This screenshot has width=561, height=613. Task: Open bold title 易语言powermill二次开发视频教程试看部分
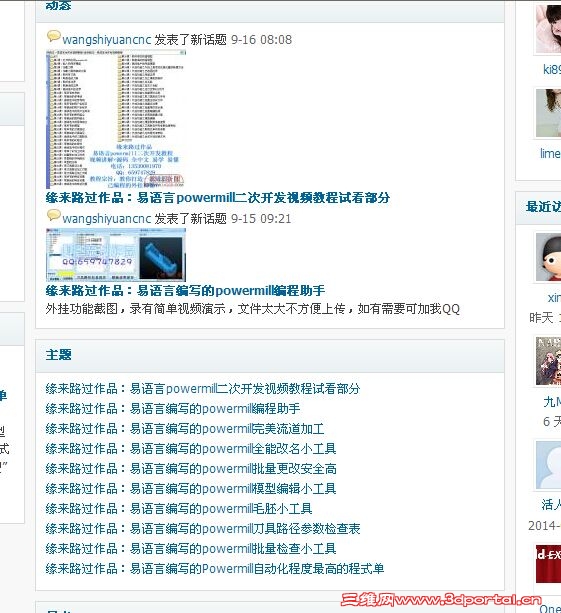218,198
